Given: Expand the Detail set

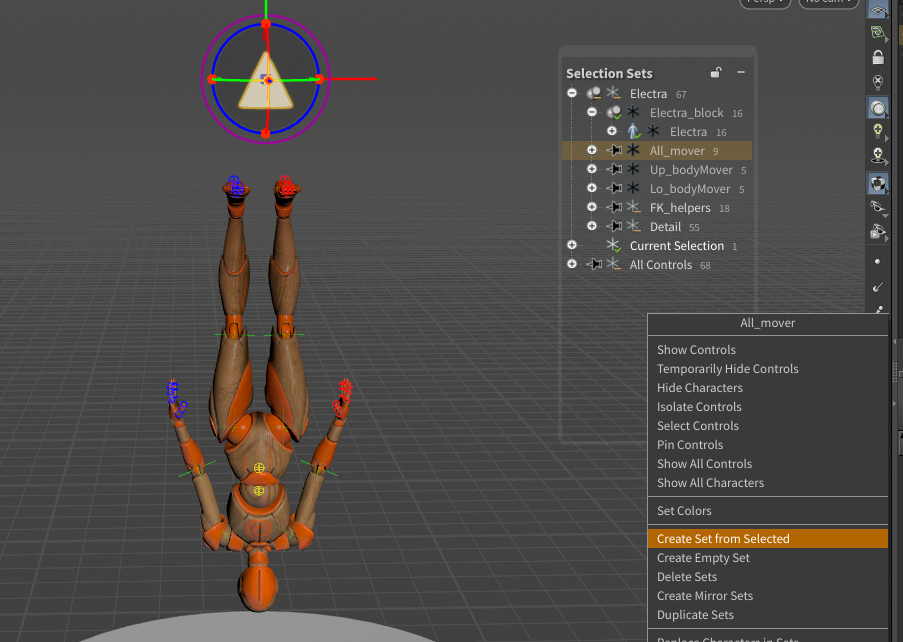Looking at the screenshot, I should click(591, 226).
